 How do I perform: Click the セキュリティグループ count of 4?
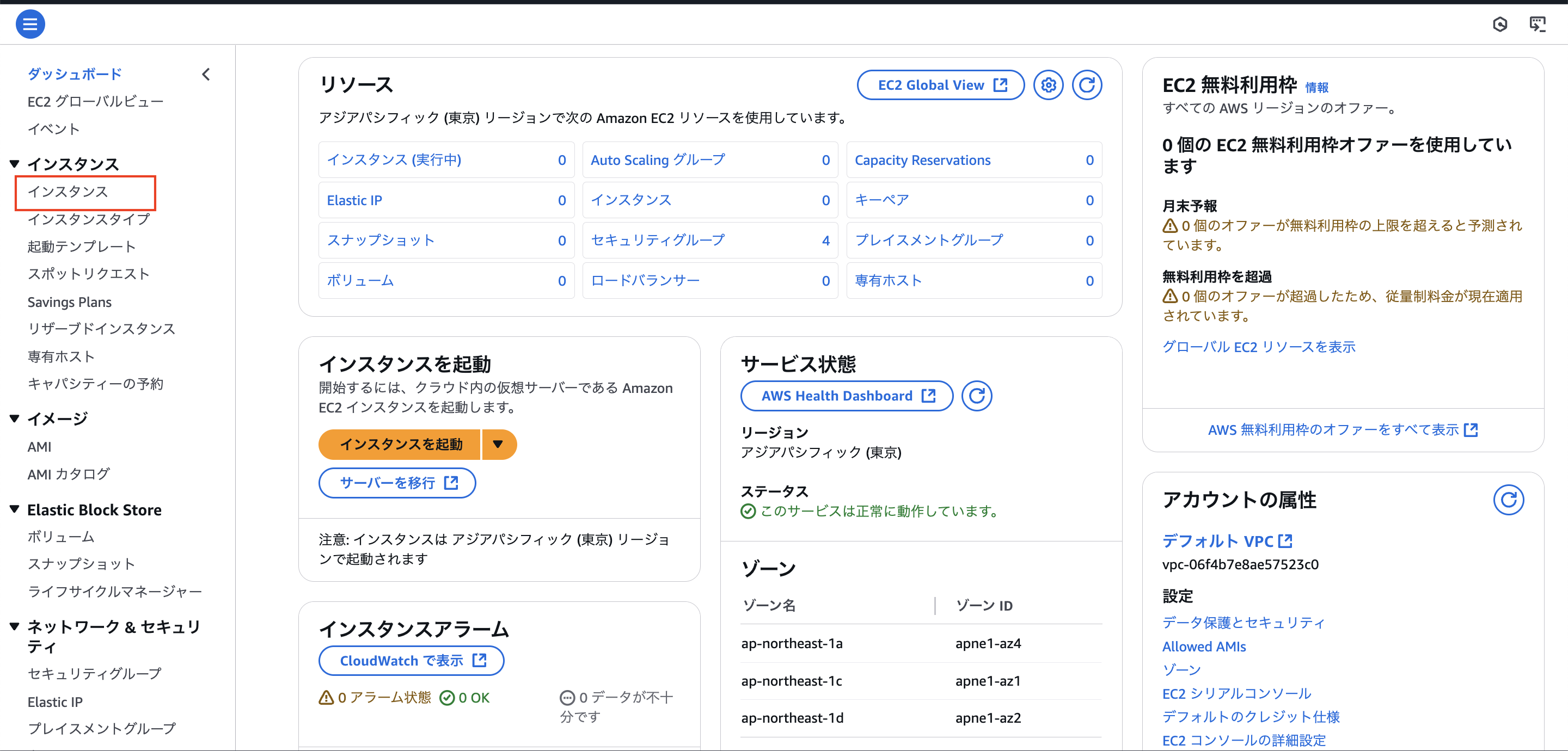[x=825, y=240]
